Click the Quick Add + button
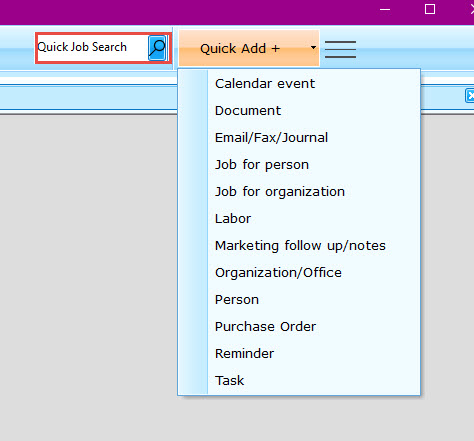The width and height of the screenshot is (474, 441). click(240, 49)
